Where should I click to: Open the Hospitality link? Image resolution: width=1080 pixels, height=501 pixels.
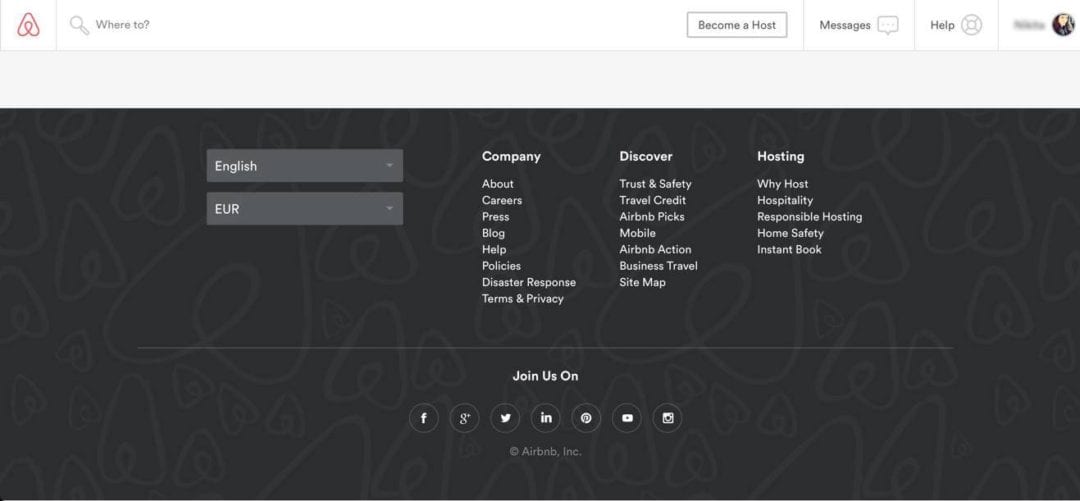click(785, 201)
